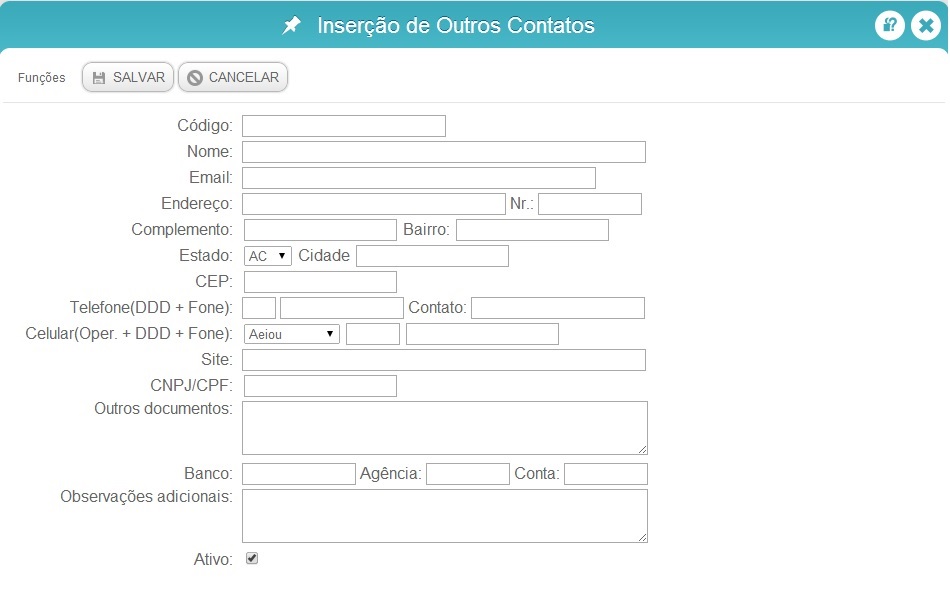Click the Agência input field
The width and height of the screenshot is (950, 591).
(468, 474)
